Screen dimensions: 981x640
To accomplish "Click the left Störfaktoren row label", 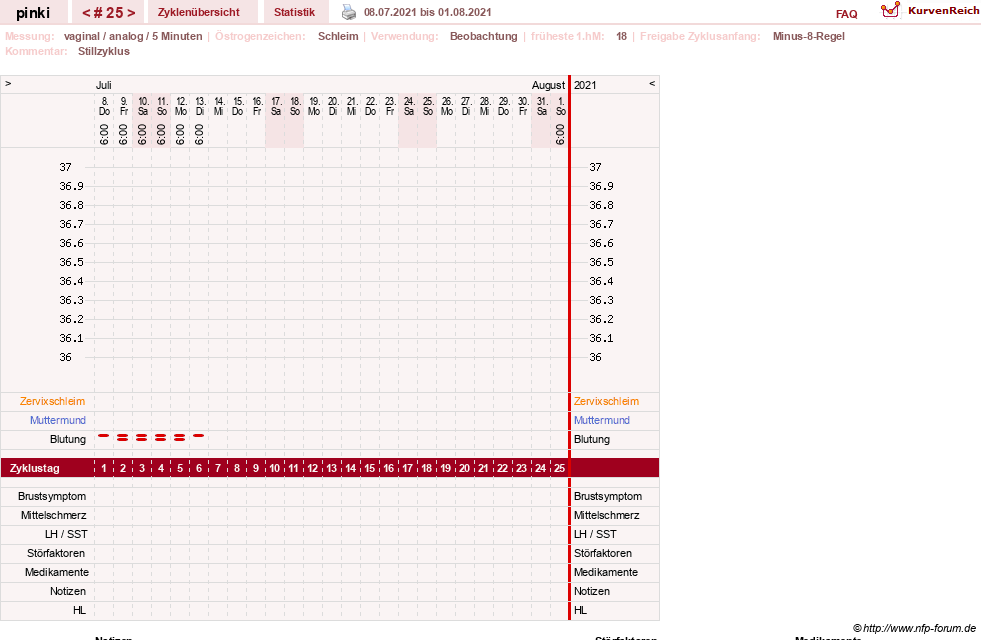I will tap(56, 553).
